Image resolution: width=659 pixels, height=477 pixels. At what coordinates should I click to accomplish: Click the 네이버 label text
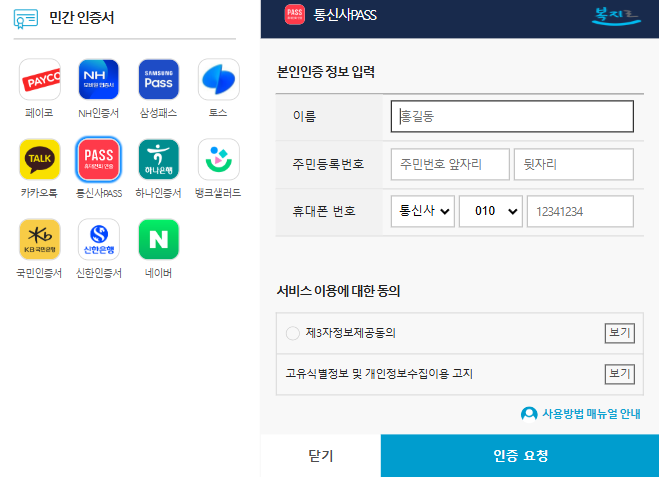[158, 273]
